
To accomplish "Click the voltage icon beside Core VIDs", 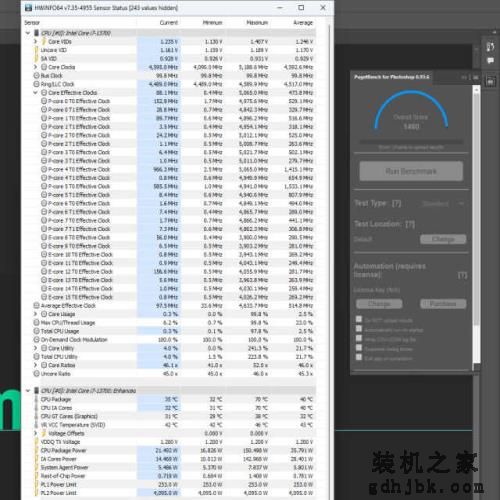I will pyautogui.click(x=44, y=41).
